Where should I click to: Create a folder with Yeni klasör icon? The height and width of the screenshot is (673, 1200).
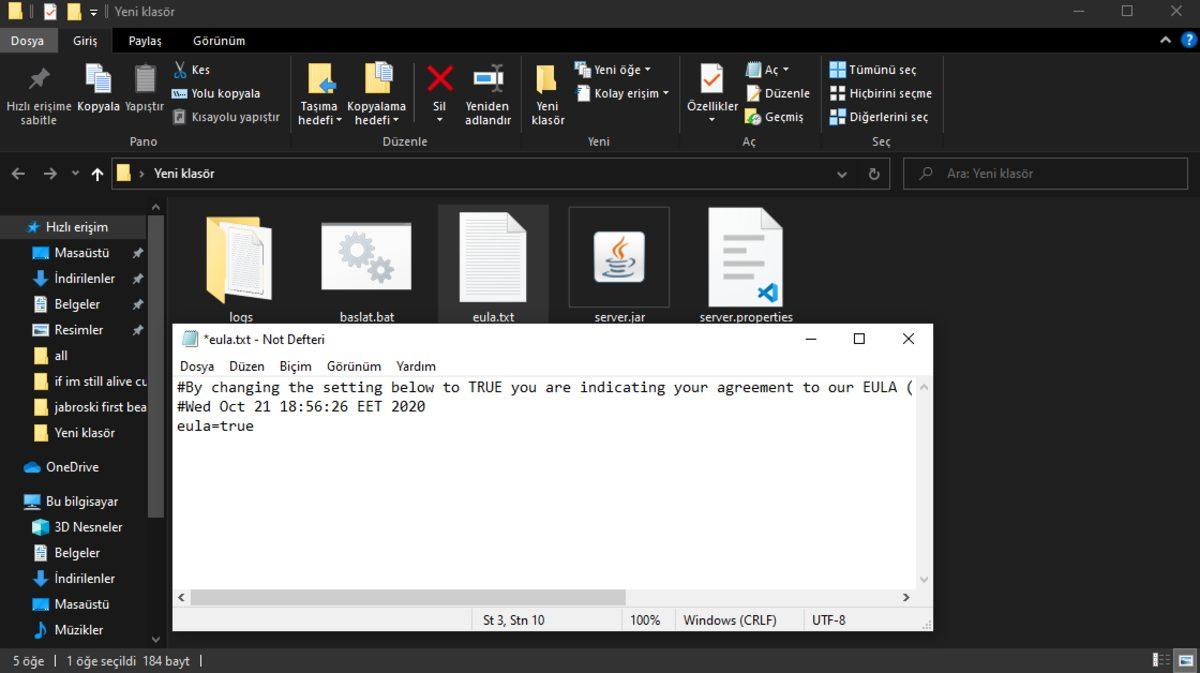[547, 82]
